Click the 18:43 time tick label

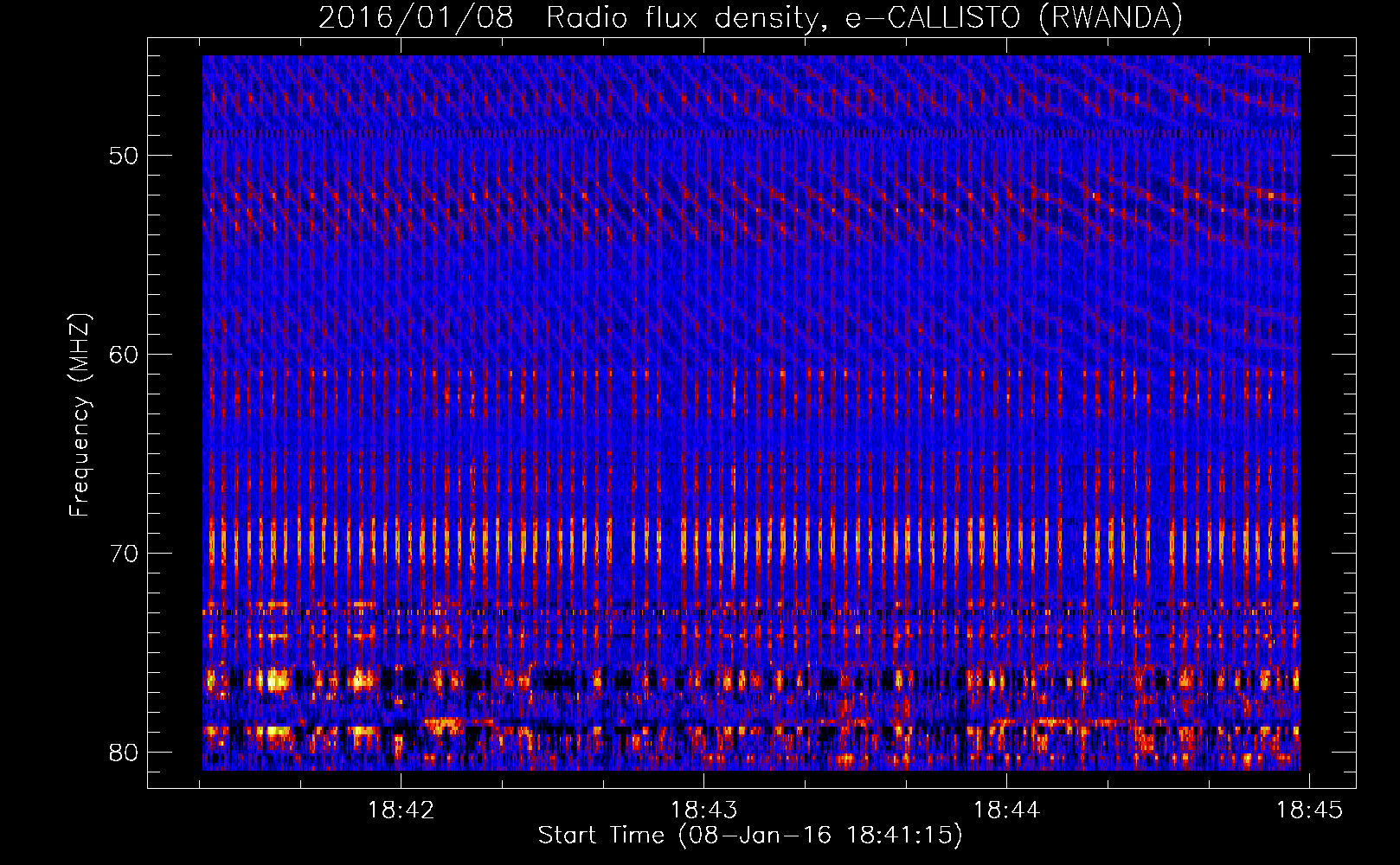tap(703, 811)
